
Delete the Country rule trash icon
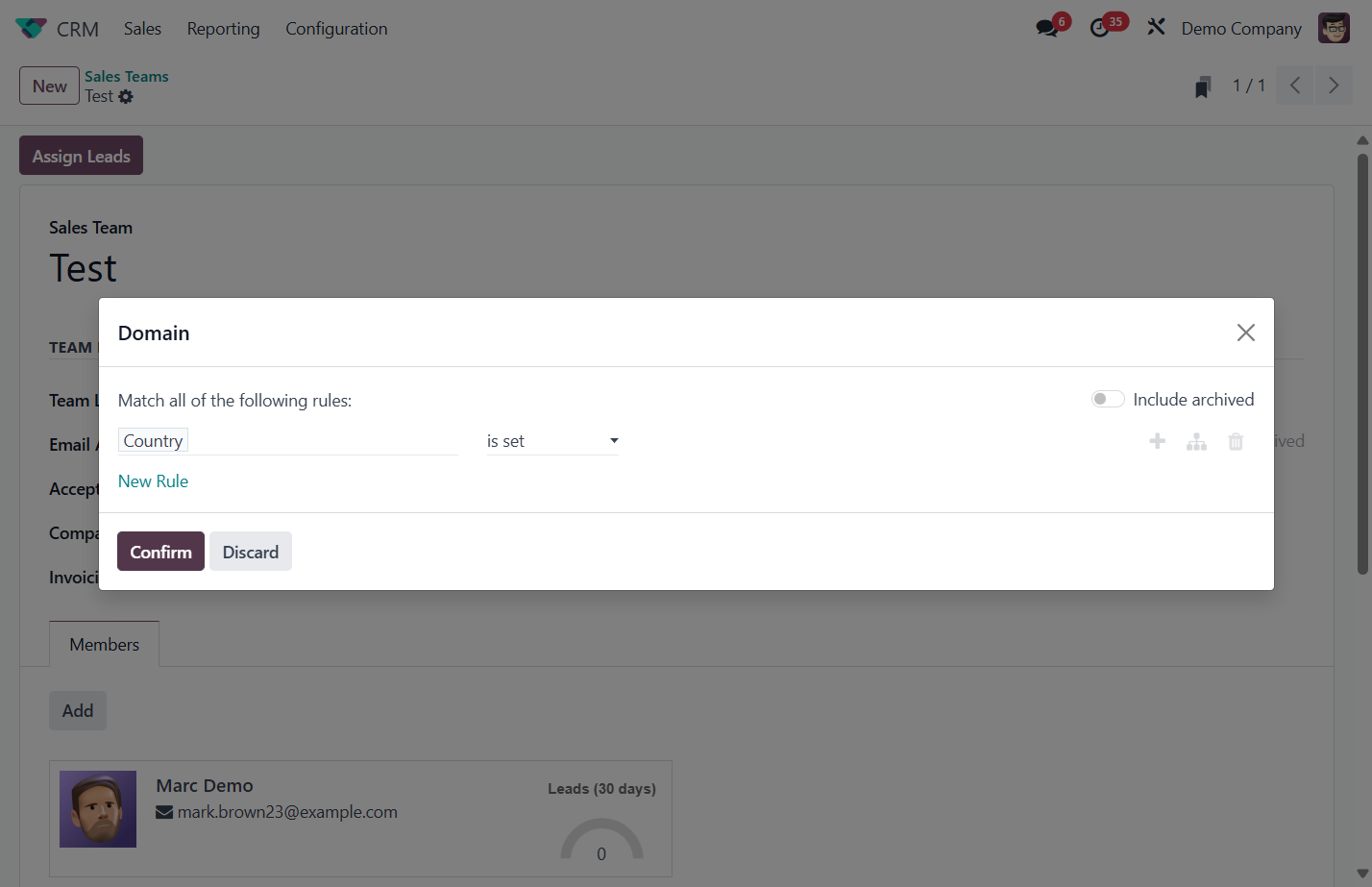point(1236,441)
